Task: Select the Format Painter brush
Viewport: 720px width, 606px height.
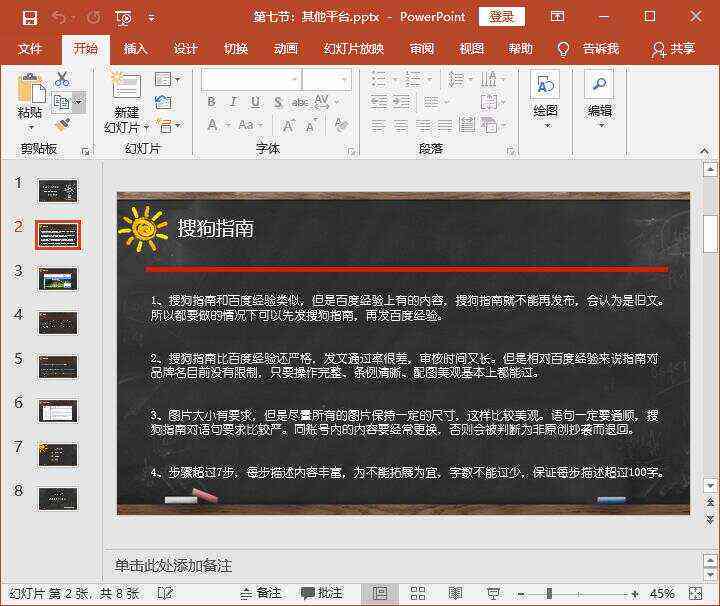Action: [x=62, y=125]
